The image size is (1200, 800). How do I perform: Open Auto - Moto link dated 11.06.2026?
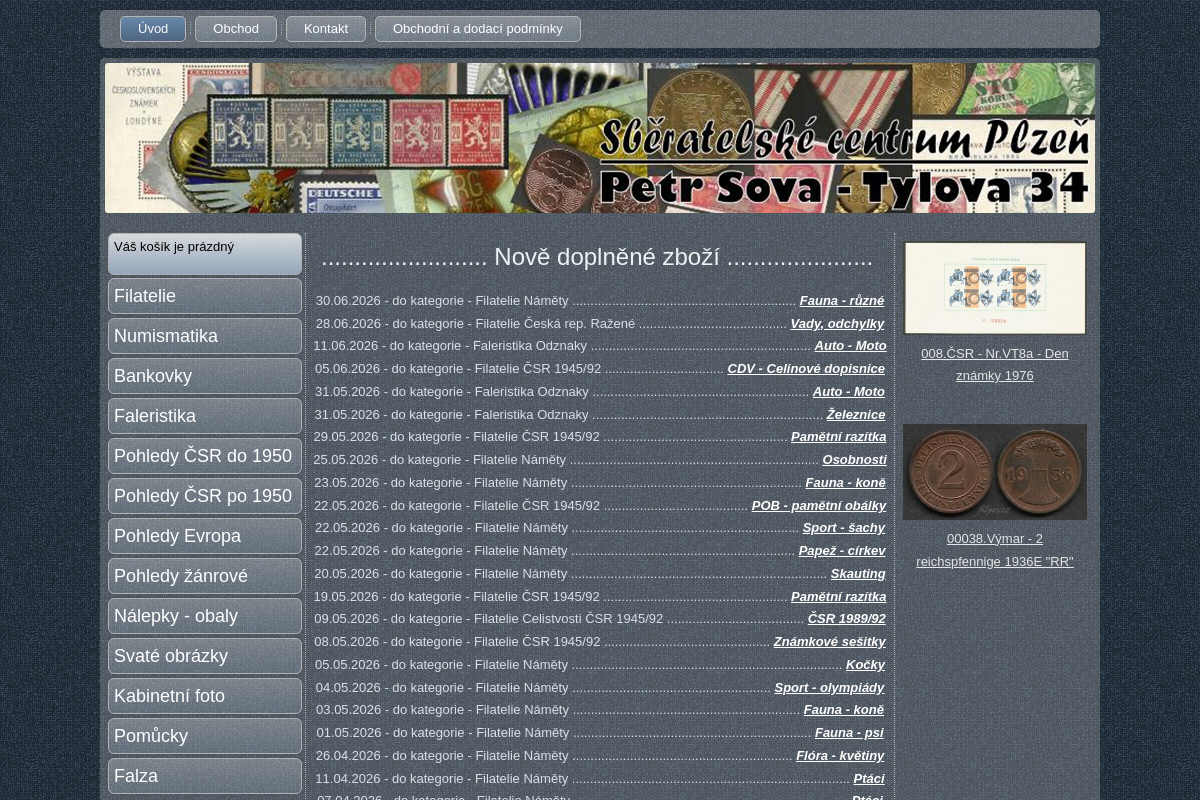coord(850,346)
